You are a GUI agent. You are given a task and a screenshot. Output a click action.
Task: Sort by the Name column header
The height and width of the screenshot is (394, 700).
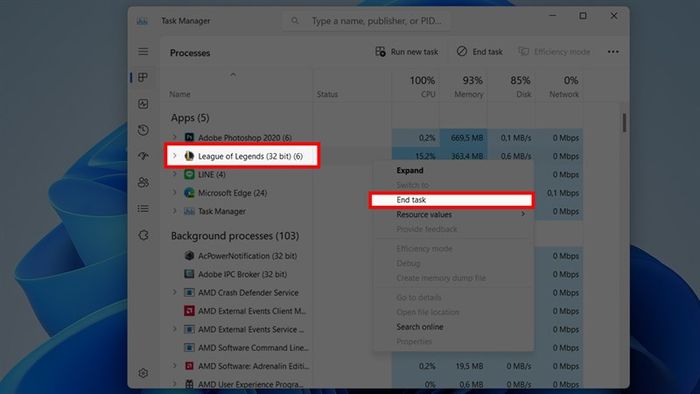pyautogui.click(x=179, y=94)
